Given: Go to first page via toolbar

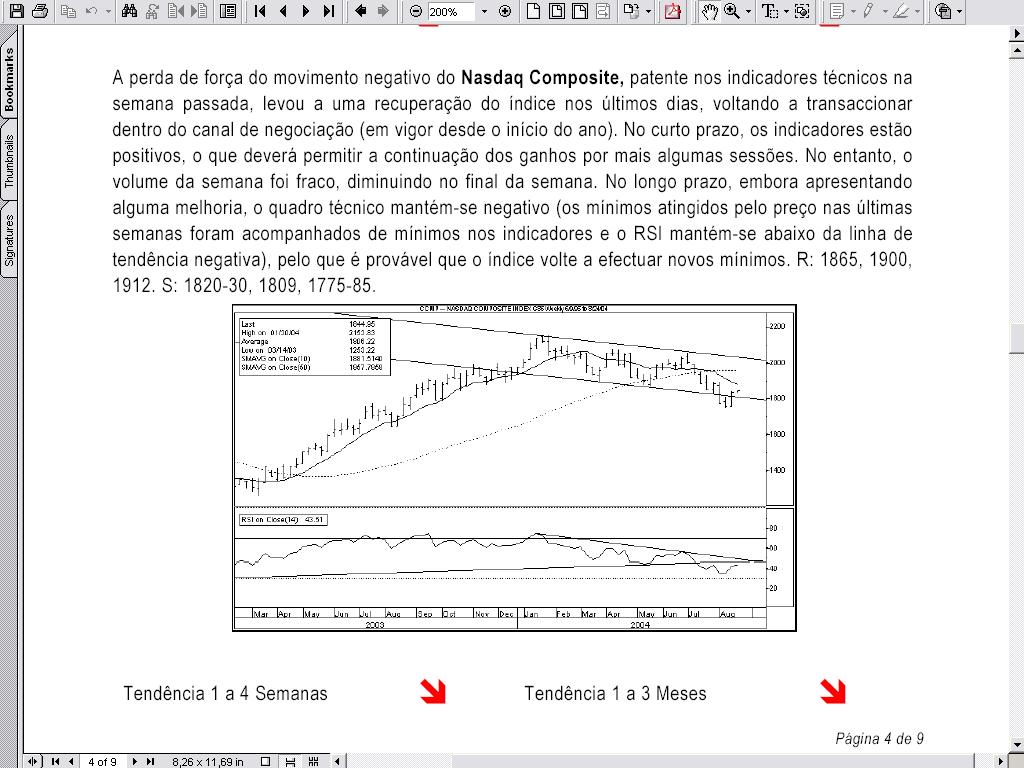Looking at the screenshot, I should (x=260, y=10).
